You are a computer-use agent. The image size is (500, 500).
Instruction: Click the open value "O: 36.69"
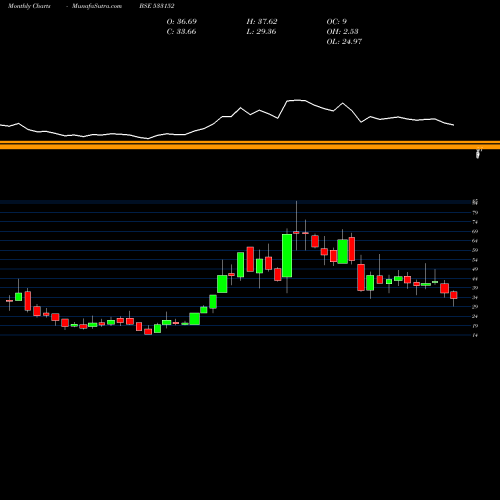[x=182, y=21]
